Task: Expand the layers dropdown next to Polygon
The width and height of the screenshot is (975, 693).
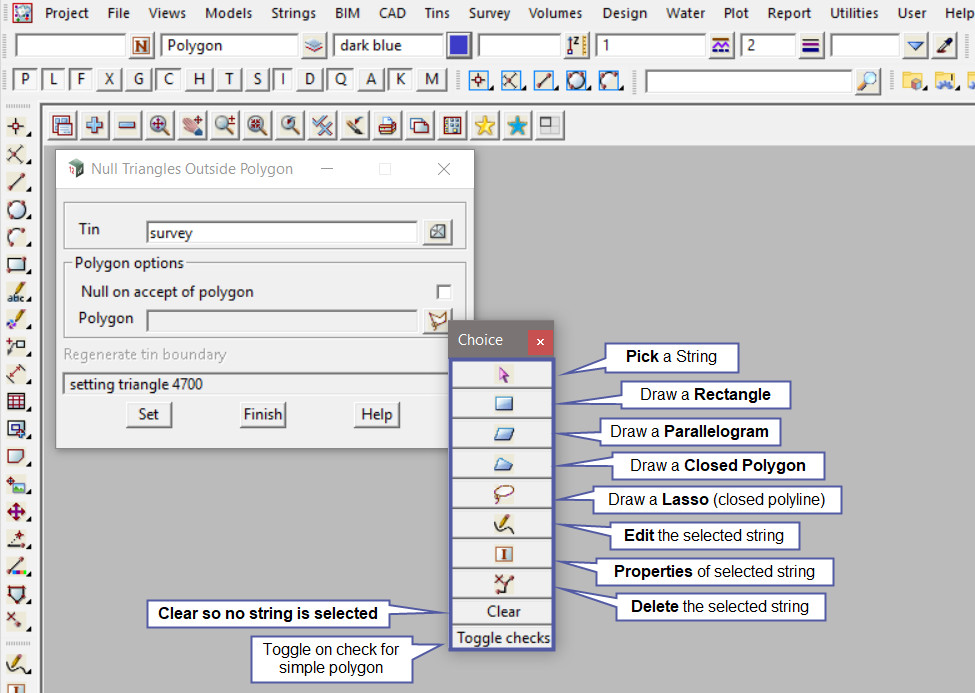Action: point(315,46)
